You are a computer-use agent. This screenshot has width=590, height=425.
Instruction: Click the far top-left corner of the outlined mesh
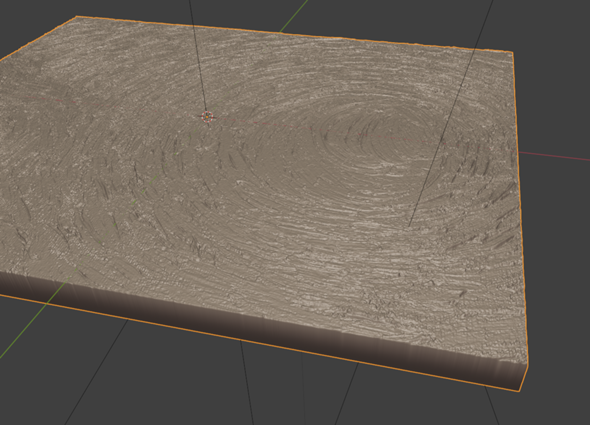pyautogui.click(x=76, y=16)
